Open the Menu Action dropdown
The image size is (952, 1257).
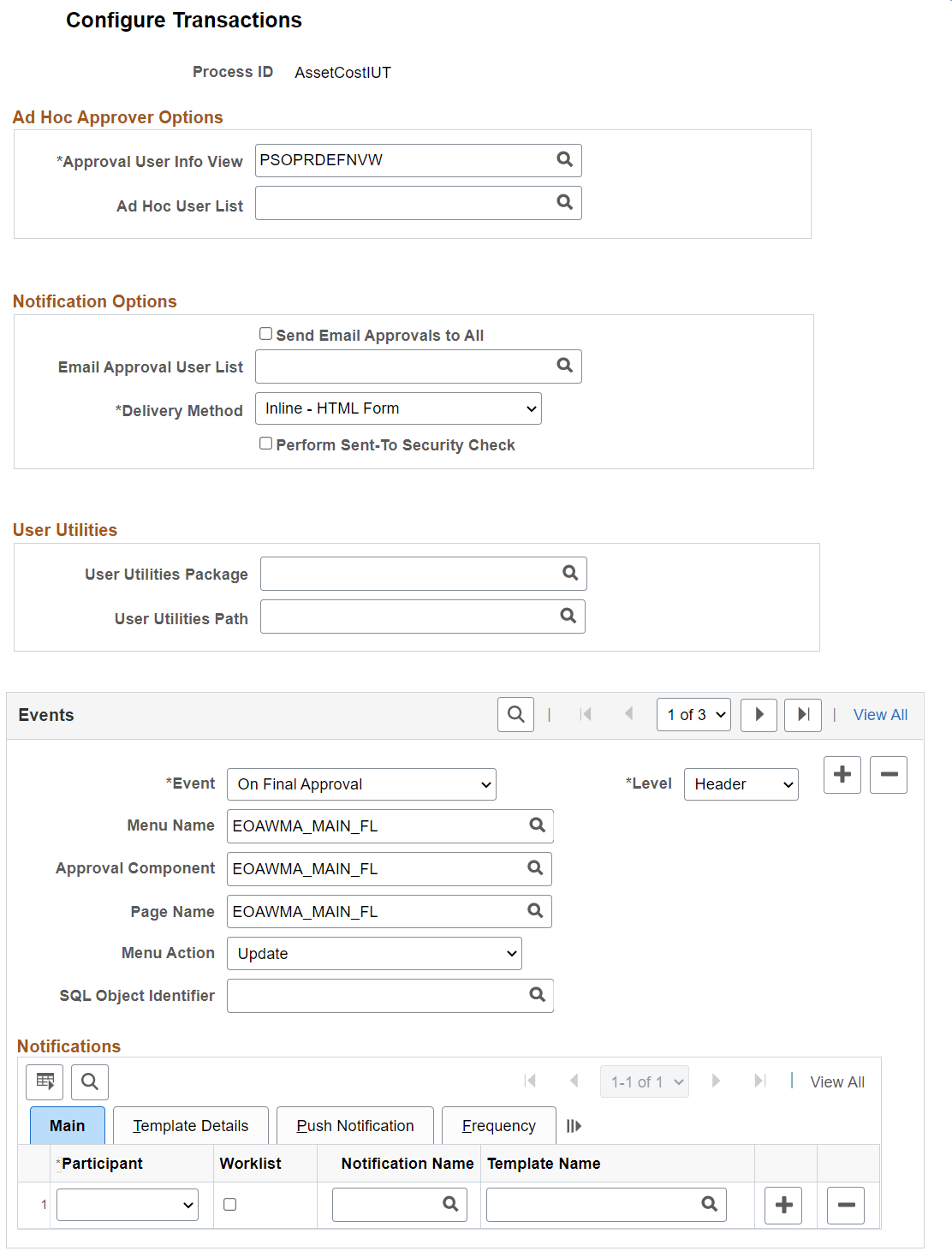[x=373, y=953]
